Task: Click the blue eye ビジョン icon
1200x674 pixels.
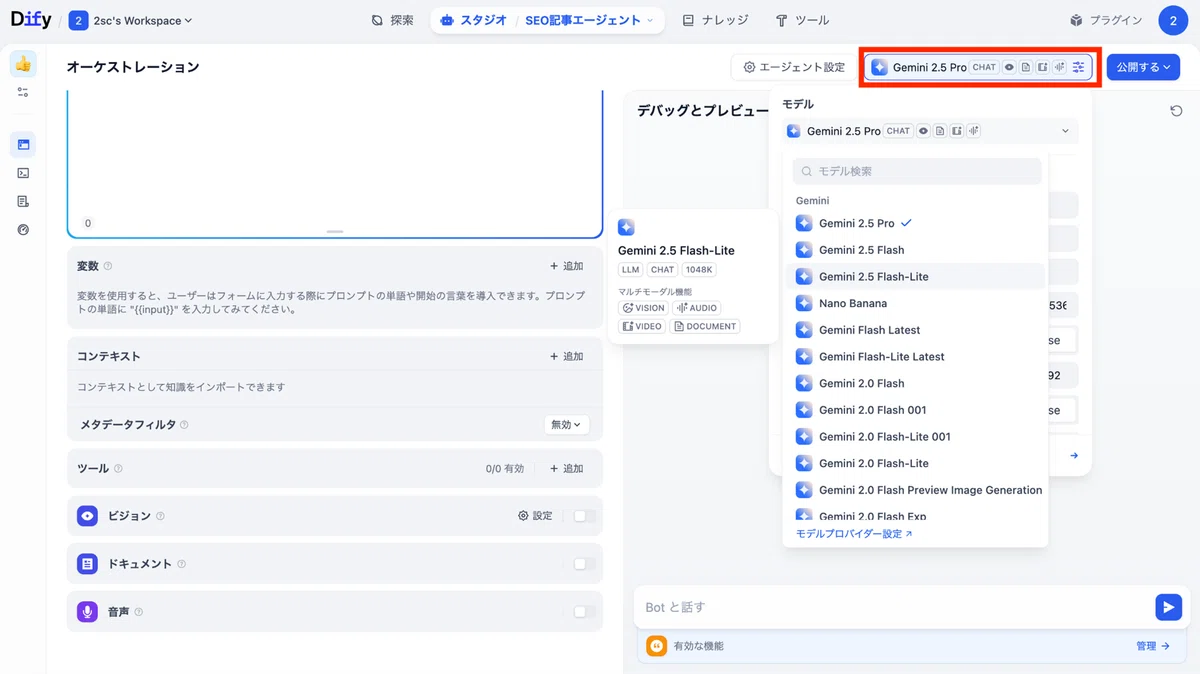Action: (88, 516)
